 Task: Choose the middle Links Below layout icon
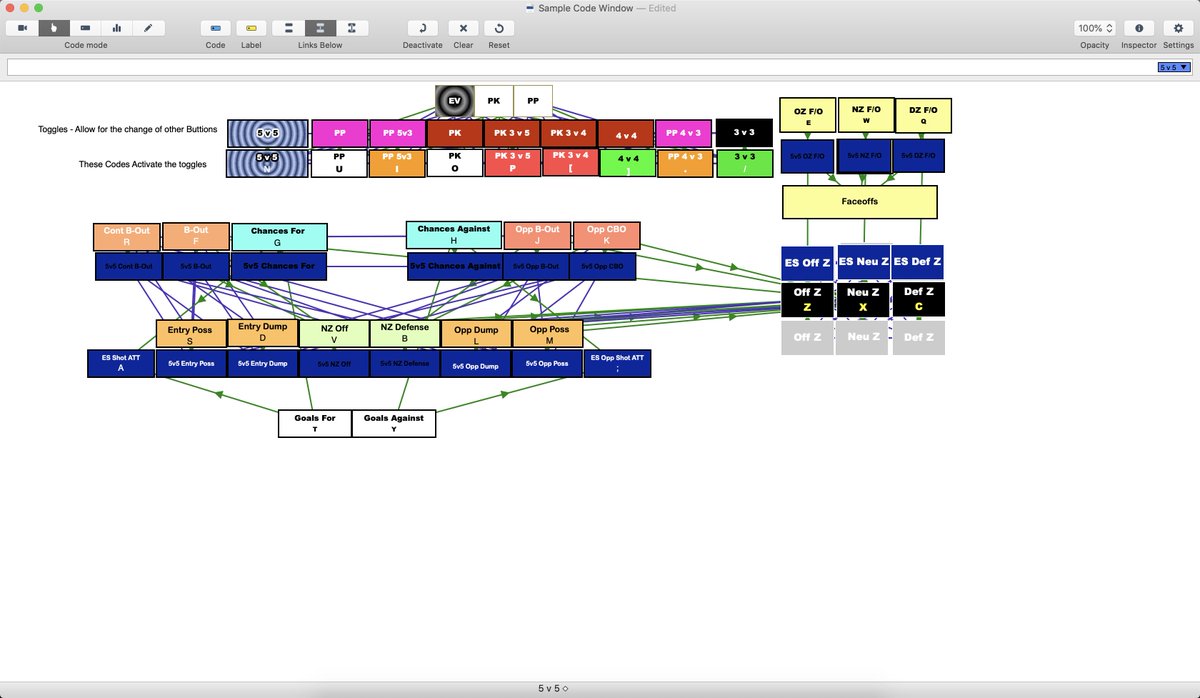coord(320,28)
